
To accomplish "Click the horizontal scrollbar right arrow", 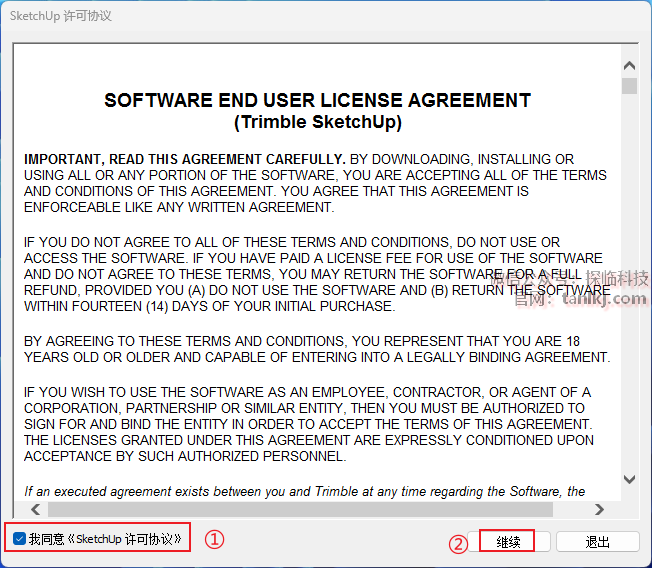I will [x=600, y=509].
